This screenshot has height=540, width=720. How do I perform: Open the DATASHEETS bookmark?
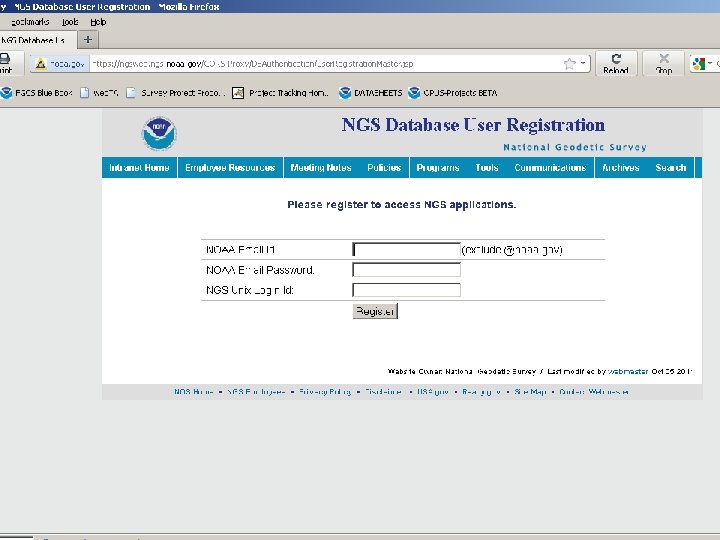tap(371, 93)
